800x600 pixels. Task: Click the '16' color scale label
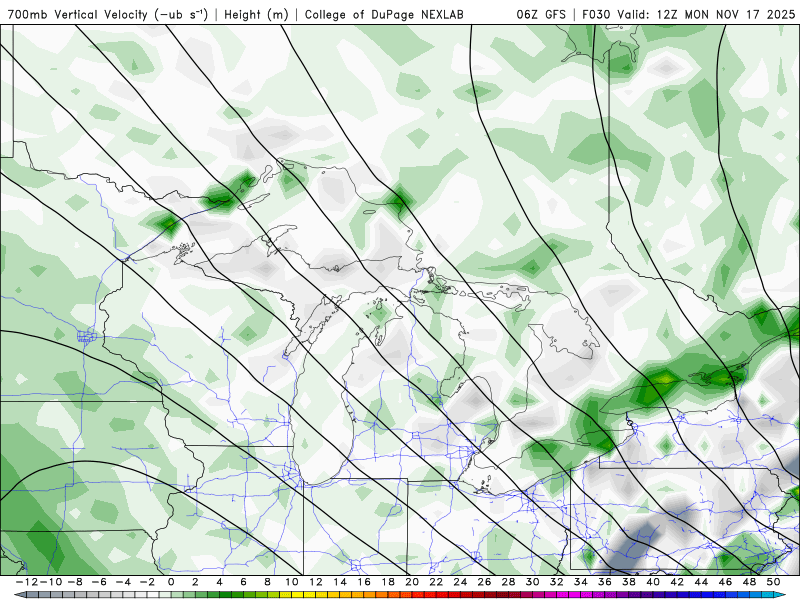point(364,582)
